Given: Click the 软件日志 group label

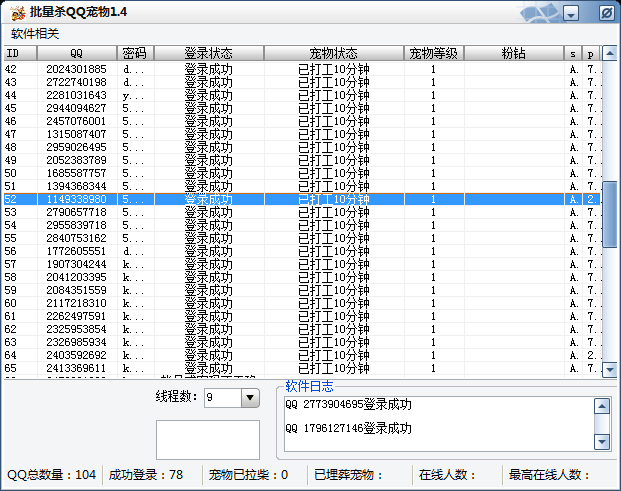Looking at the screenshot, I should (309, 386).
